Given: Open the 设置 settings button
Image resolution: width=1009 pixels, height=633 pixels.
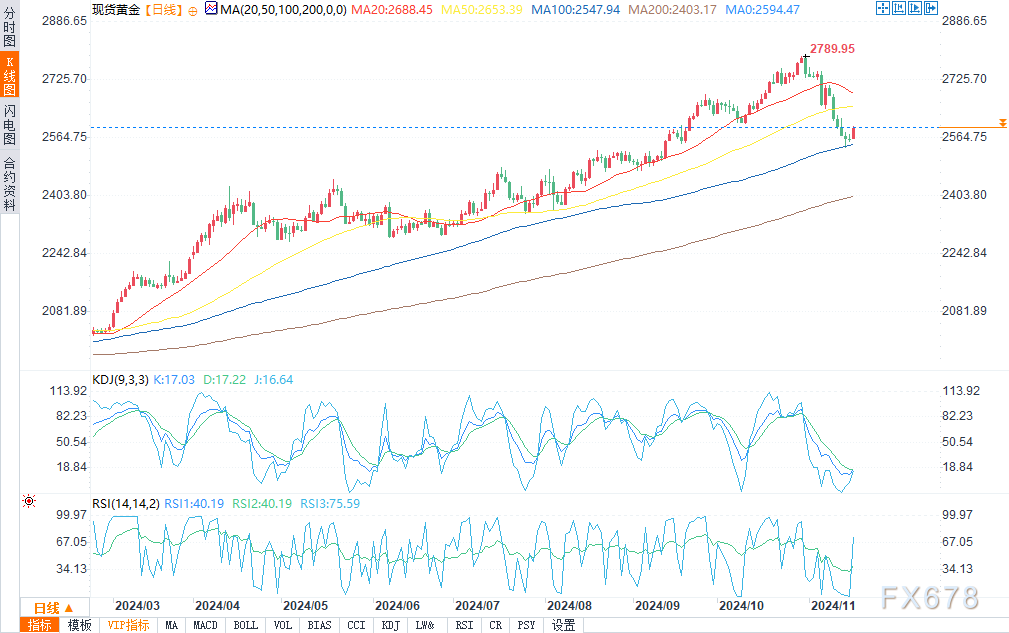Looking at the screenshot, I should tap(564, 625).
